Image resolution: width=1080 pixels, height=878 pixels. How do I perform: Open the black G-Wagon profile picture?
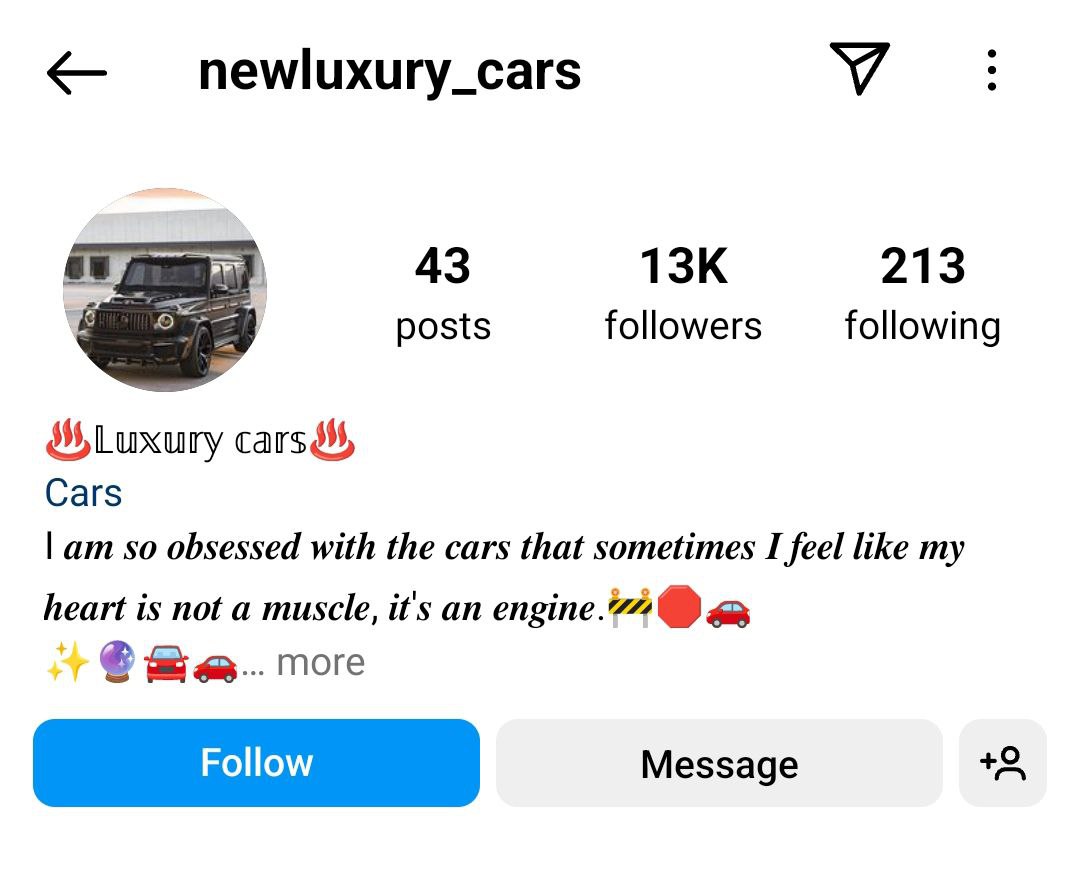point(165,290)
